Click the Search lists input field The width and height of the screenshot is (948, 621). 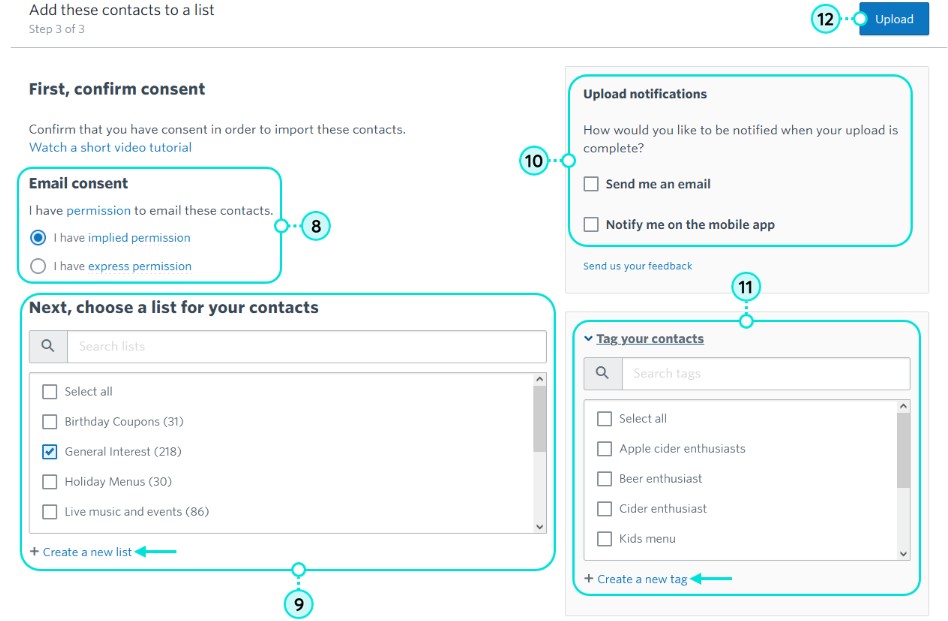click(307, 346)
